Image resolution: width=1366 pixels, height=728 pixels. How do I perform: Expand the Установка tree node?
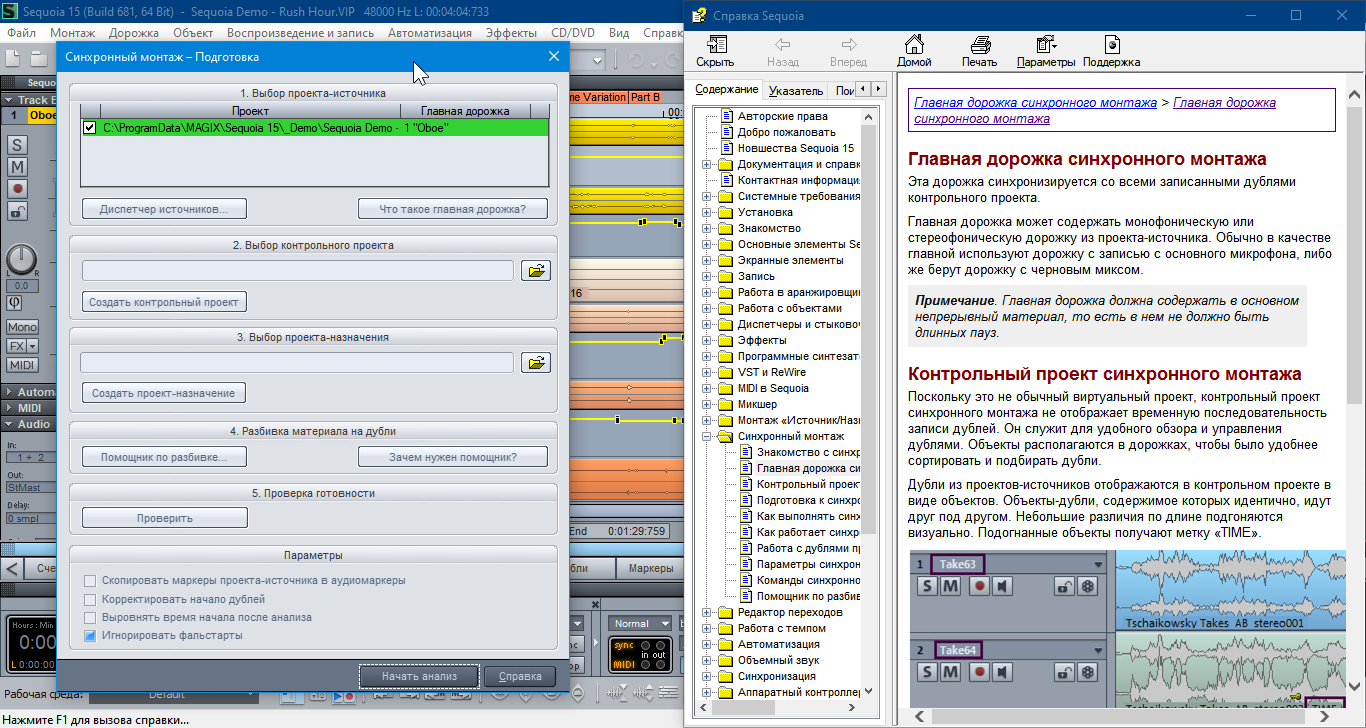pyautogui.click(x=707, y=212)
